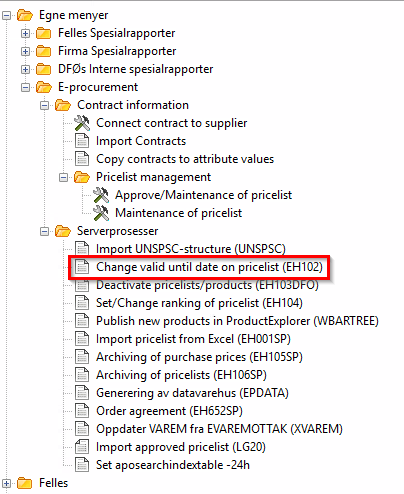Open Copy contracts to attribute values
The image size is (404, 494).
click(185, 159)
